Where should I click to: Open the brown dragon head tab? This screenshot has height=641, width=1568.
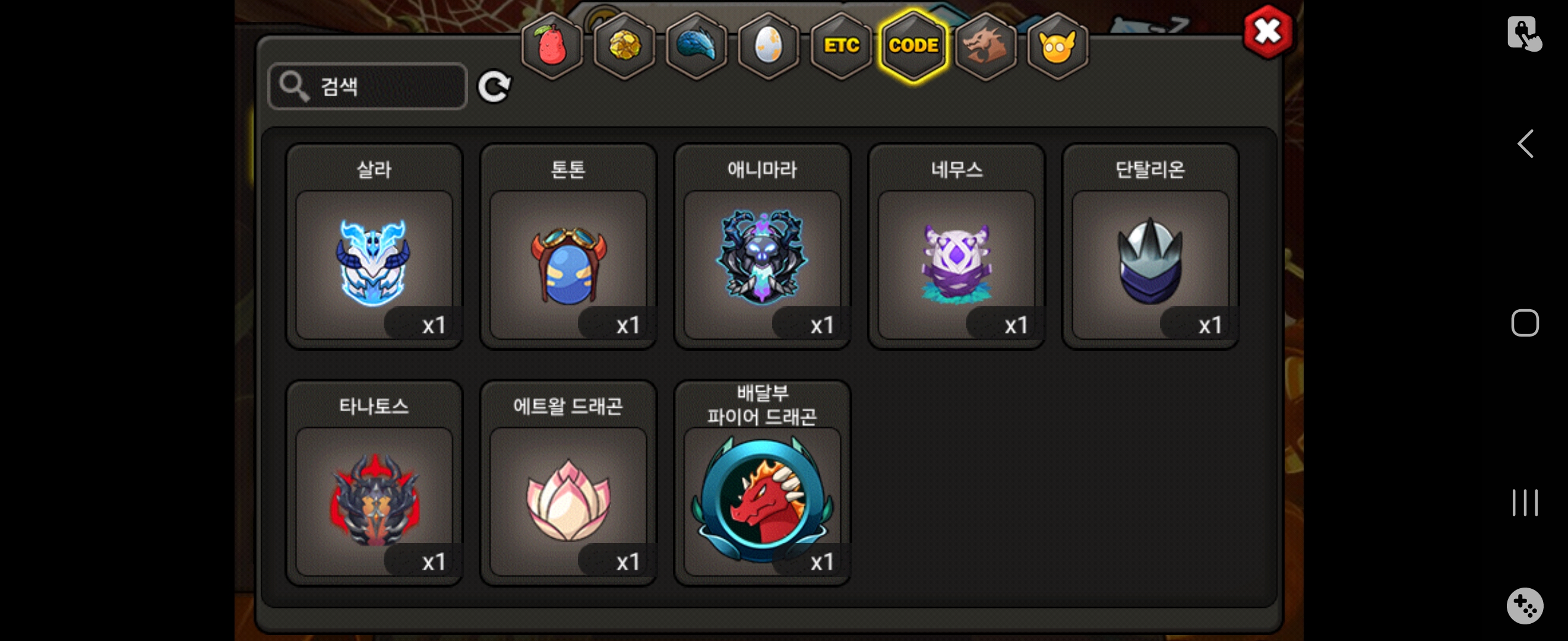(985, 46)
